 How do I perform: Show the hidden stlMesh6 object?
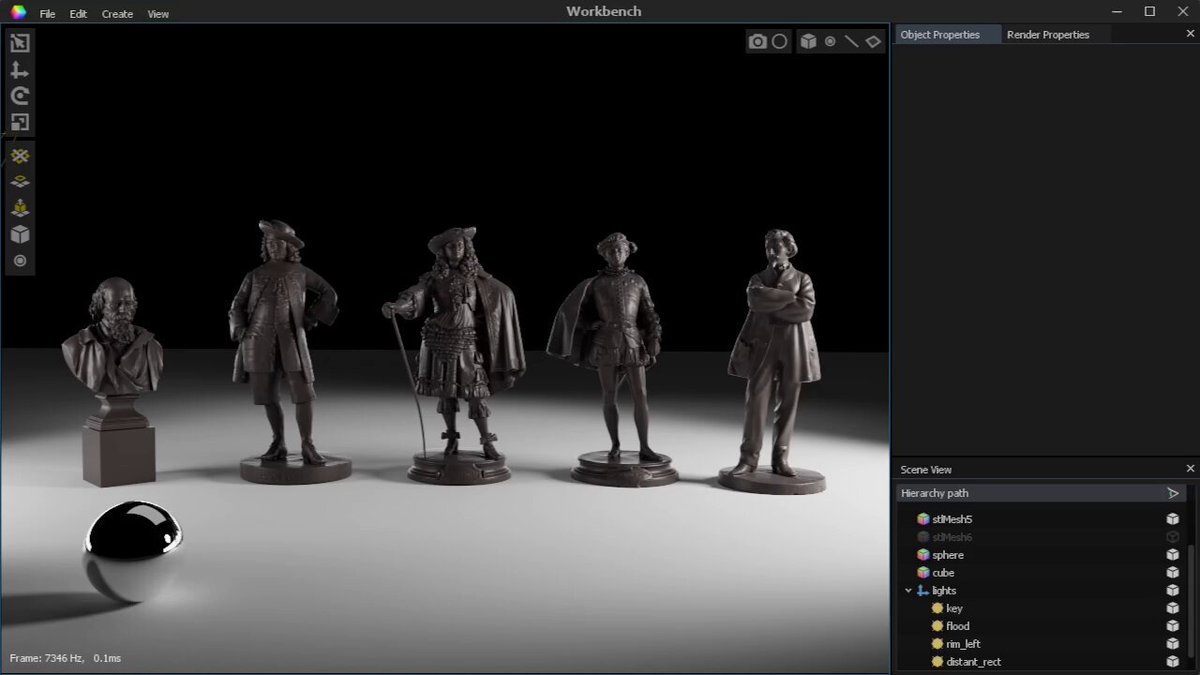coord(1172,537)
